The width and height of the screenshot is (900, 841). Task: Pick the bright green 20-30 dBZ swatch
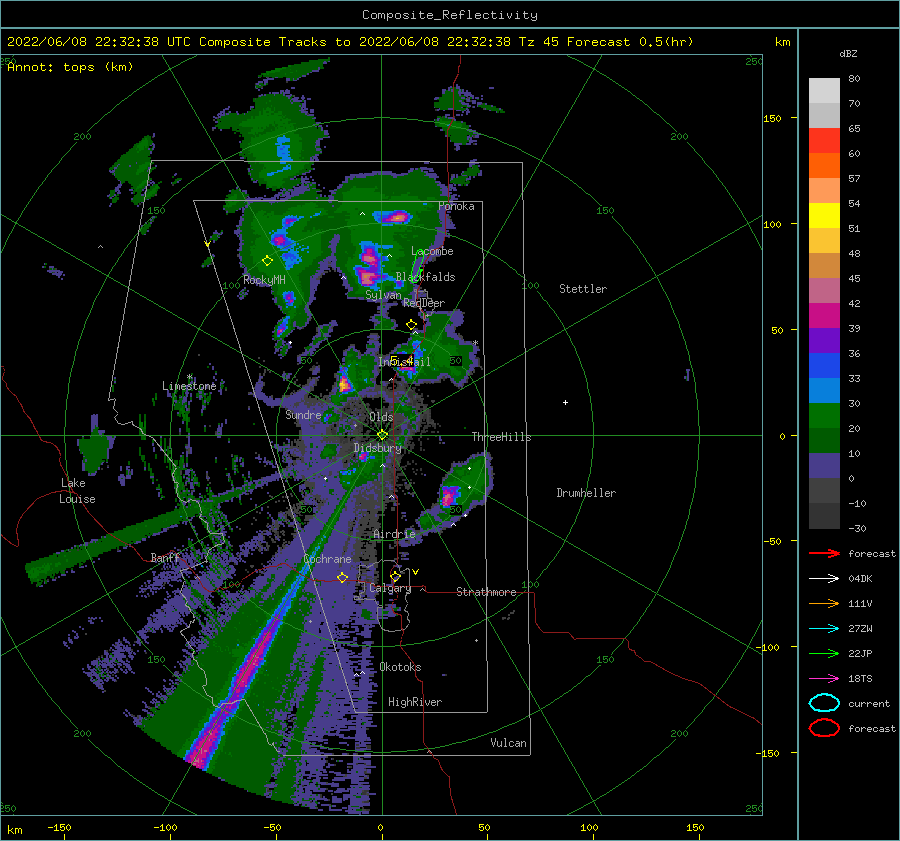pos(824,416)
